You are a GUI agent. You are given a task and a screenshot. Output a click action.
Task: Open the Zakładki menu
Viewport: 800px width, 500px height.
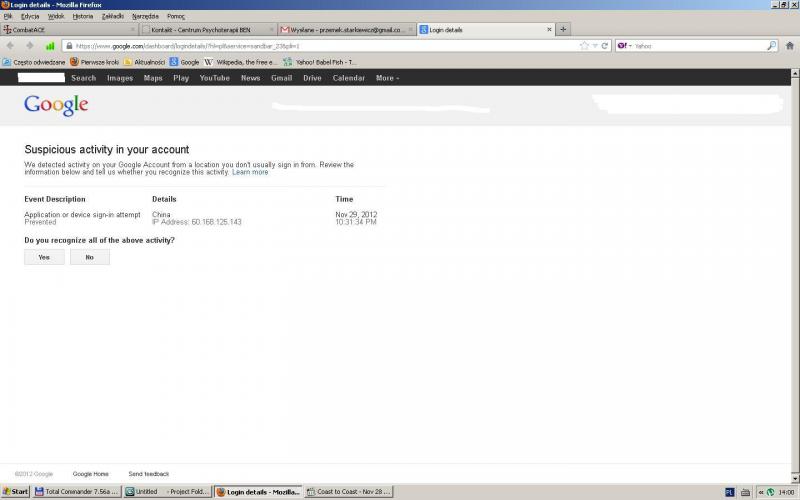(x=113, y=16)
